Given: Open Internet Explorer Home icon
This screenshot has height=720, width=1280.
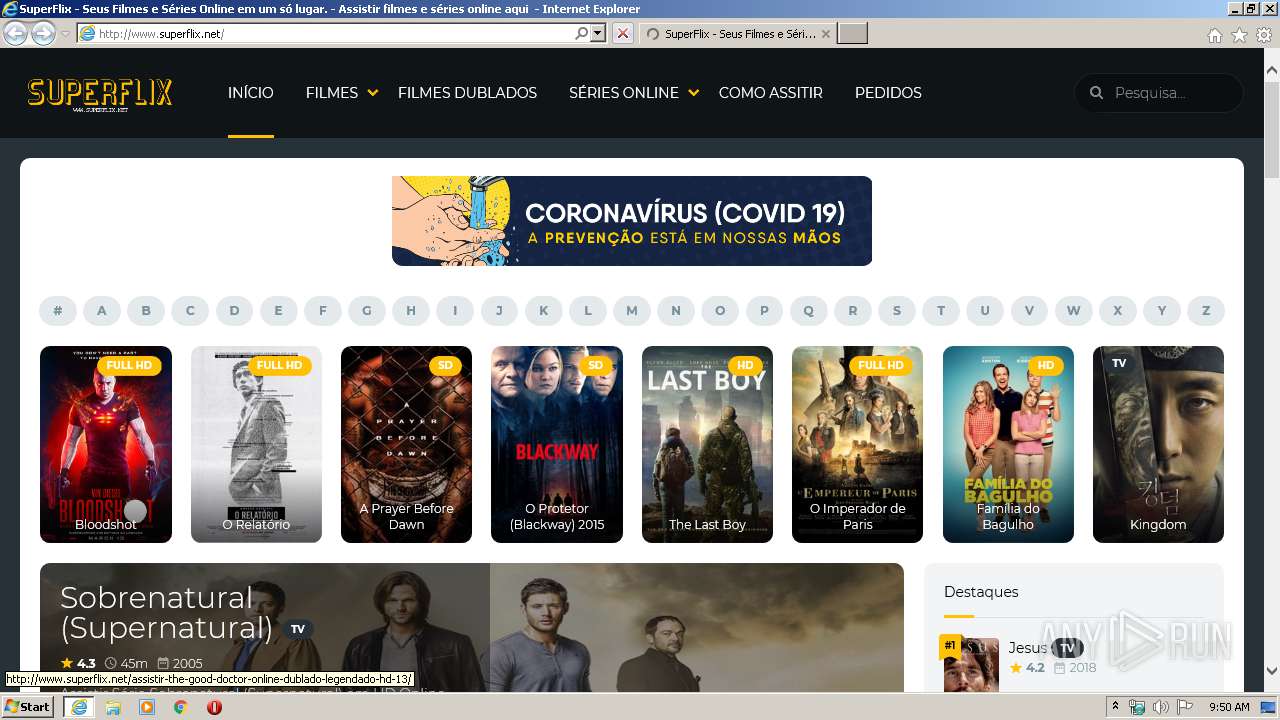Looking at the screenshot, I should [1214, 35].
